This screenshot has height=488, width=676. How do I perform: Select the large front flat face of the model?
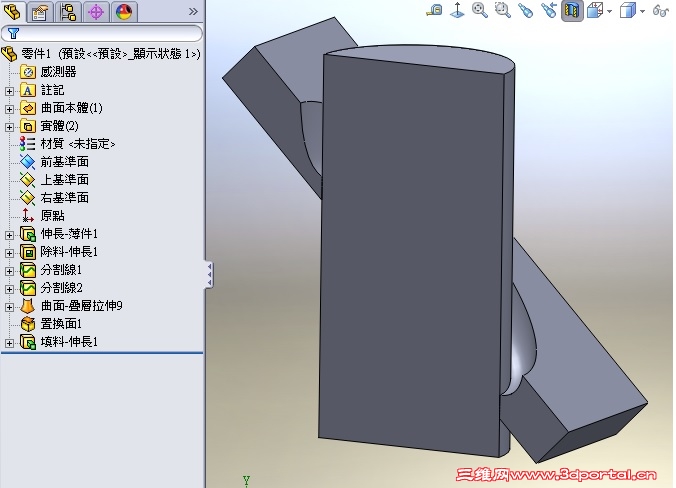pyautogui.click(x=410, y=254)
